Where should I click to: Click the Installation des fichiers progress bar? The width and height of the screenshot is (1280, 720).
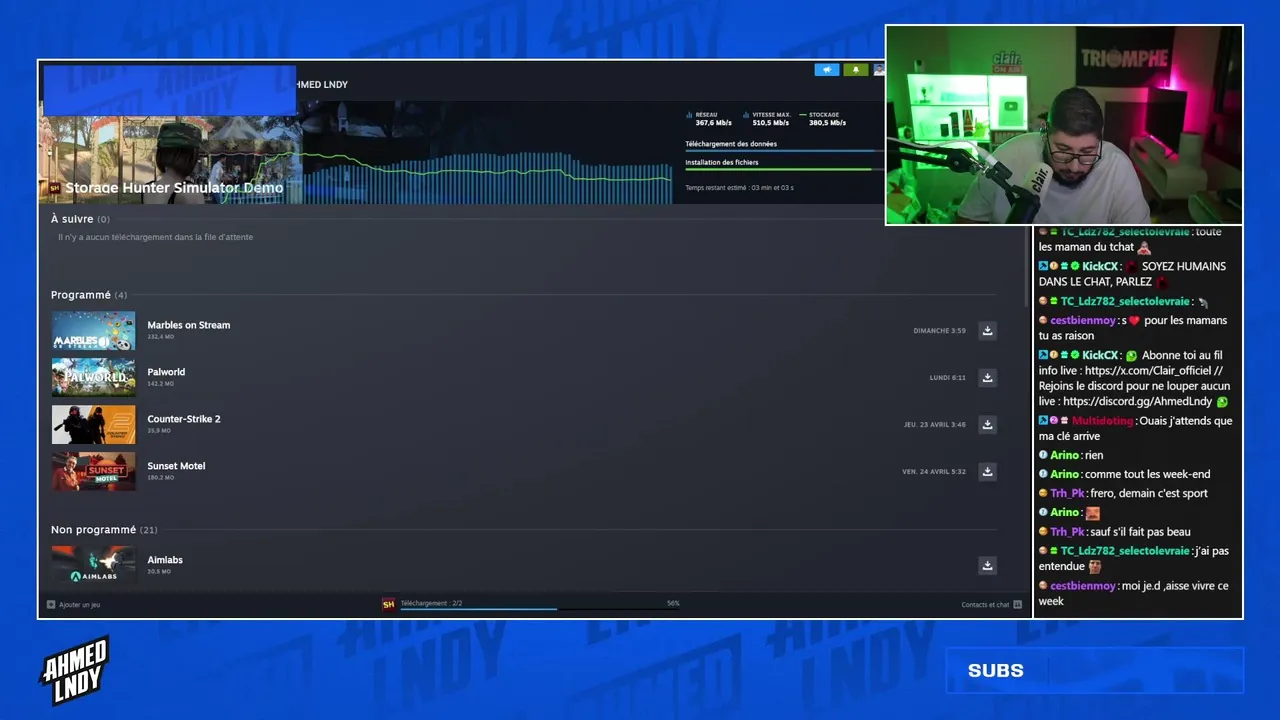[785, 169]
